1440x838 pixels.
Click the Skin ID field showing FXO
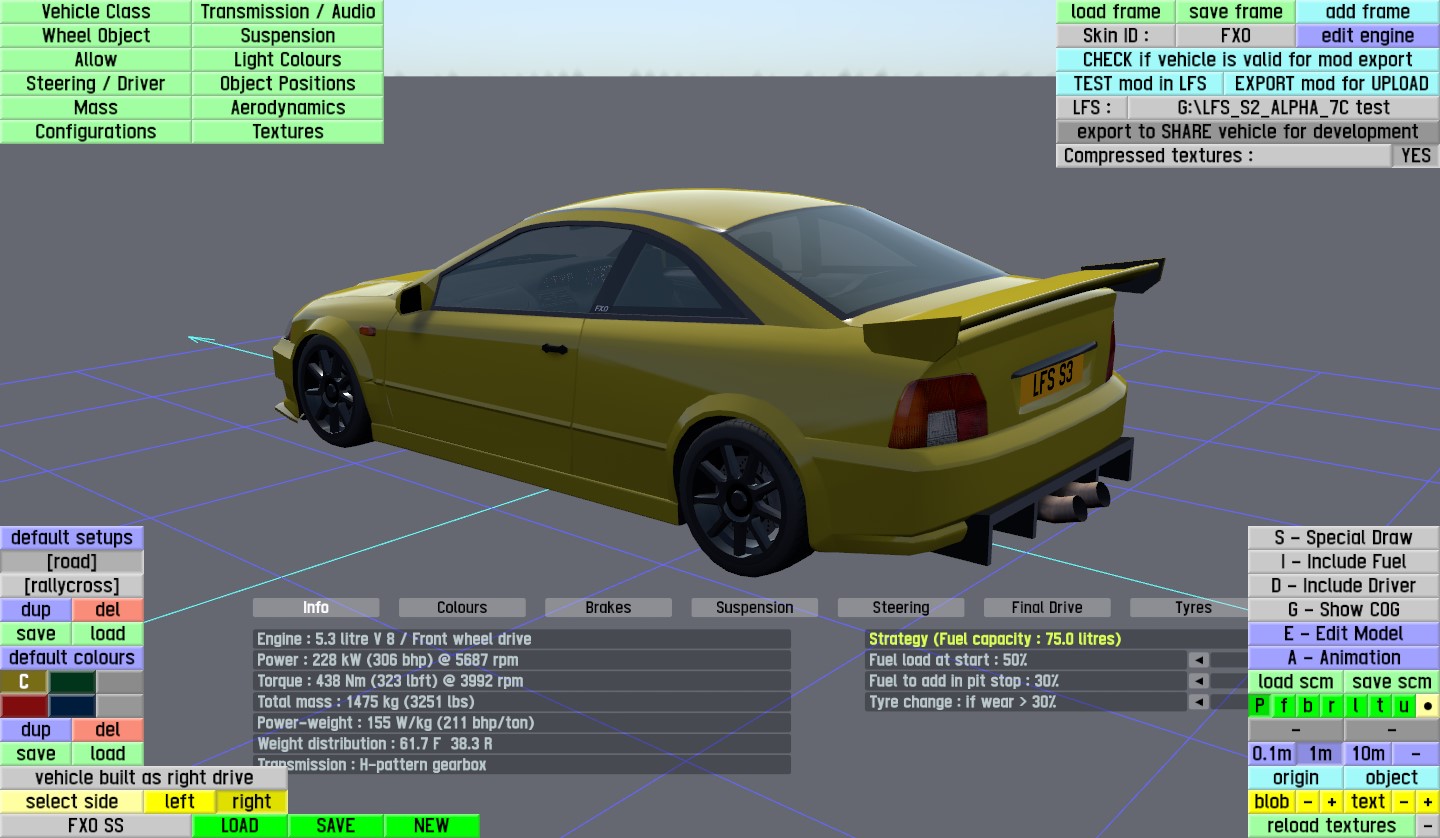click(1236, 36)
